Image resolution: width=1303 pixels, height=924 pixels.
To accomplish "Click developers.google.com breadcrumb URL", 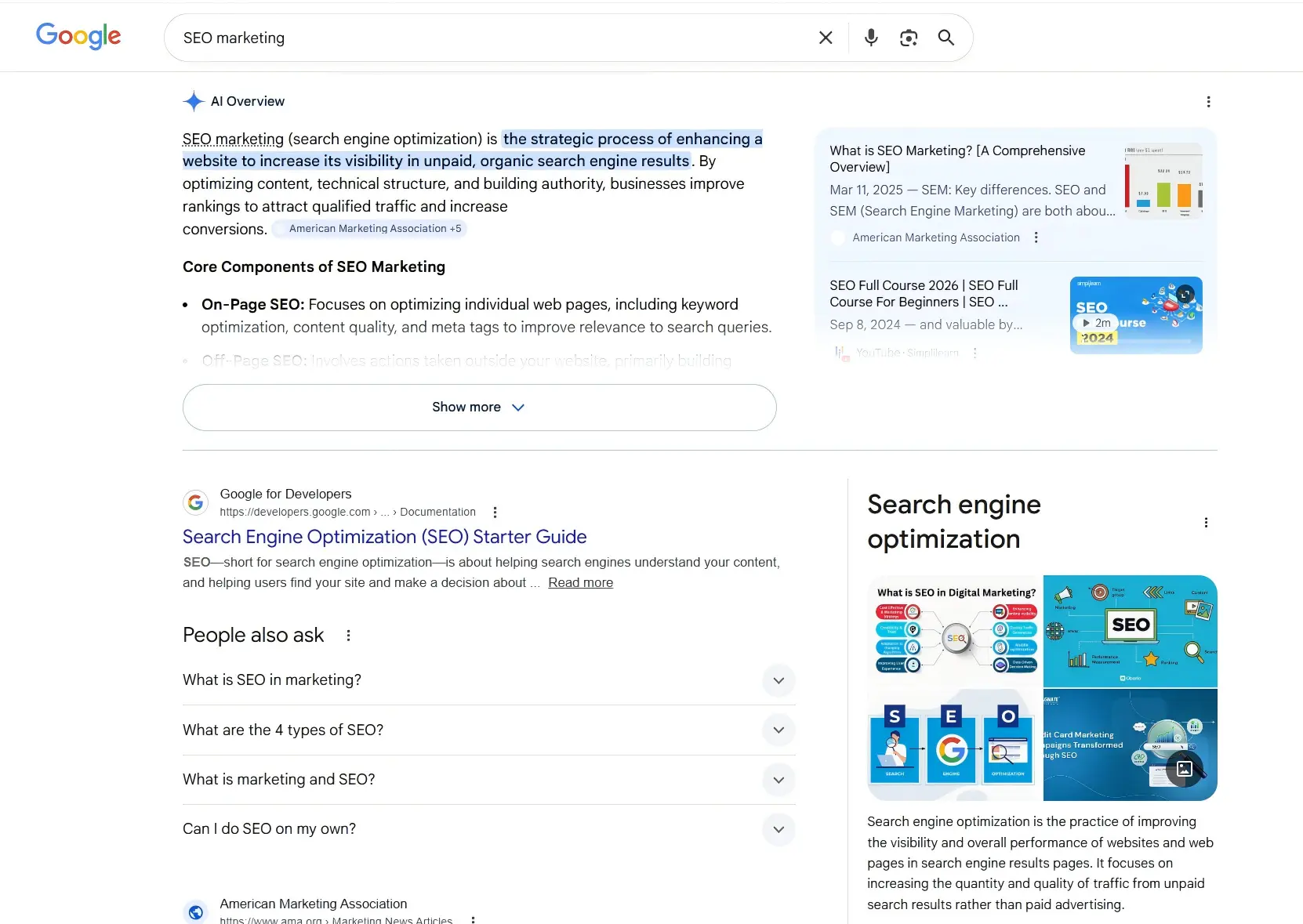I will 347,513.
